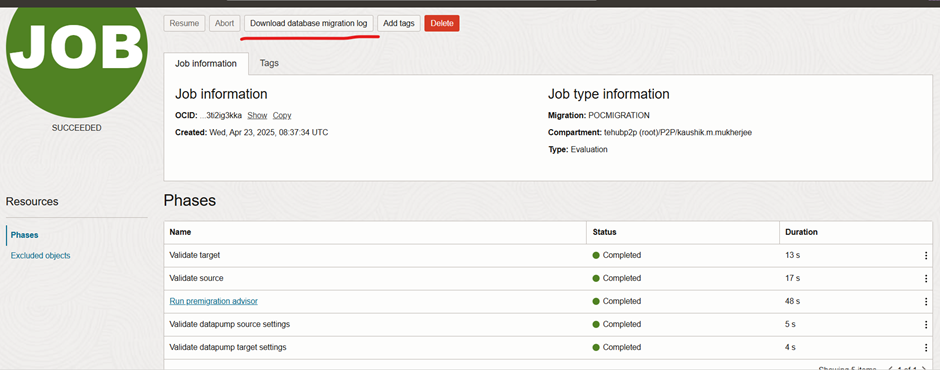The height and width of the screenshot is (370, 940).
Task: Select Phases in the Resources sidebar
Action: coord(25,235)
